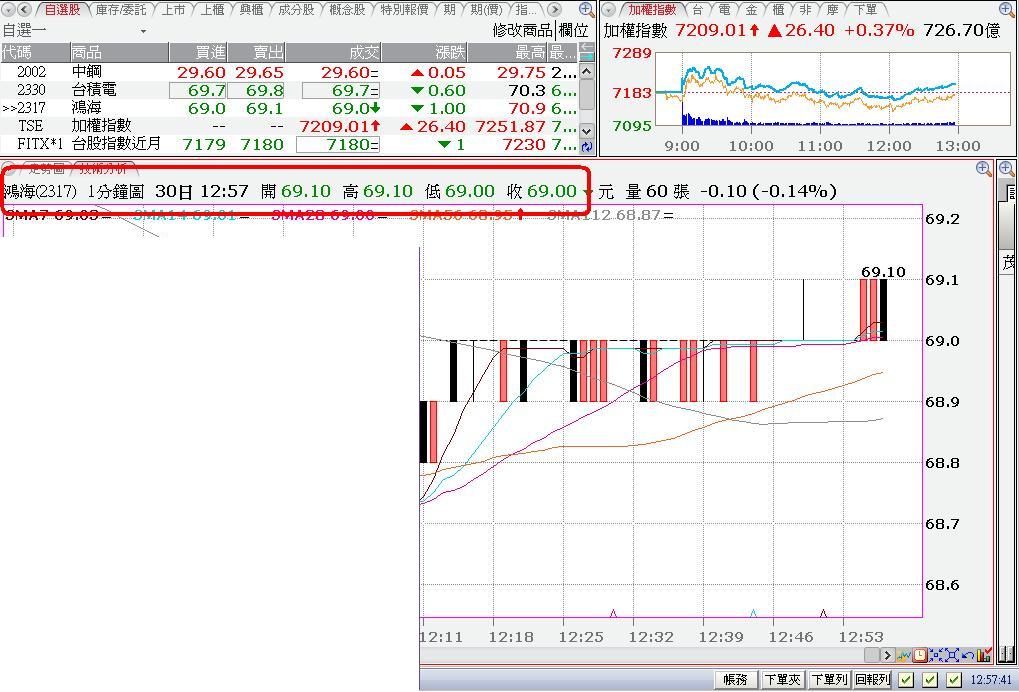This screenshot has height=692, width=1019.
Task: Open the 帳務 button in the bottom bar
Action: (736, 680)
